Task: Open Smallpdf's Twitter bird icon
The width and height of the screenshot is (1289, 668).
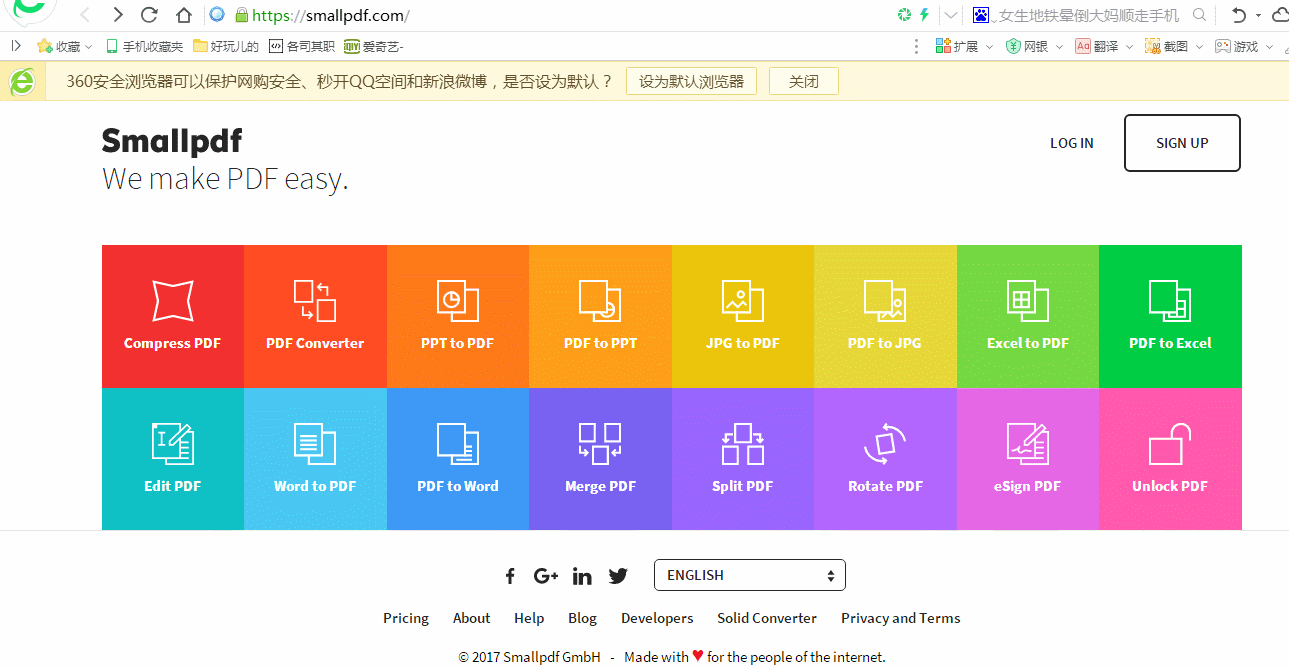Action: pos(618,576)
